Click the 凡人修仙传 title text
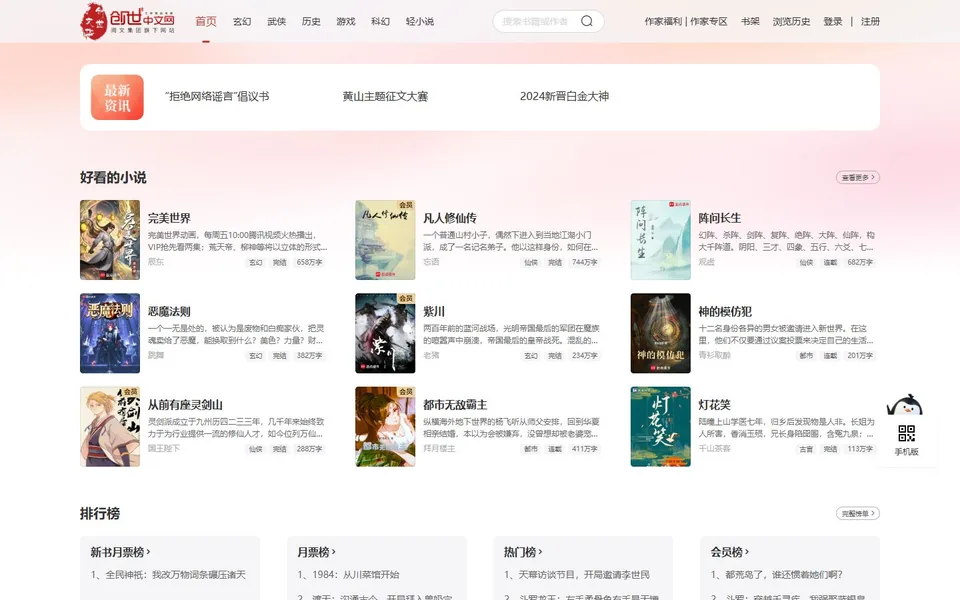The image size is (960, 600). point(450,219)
